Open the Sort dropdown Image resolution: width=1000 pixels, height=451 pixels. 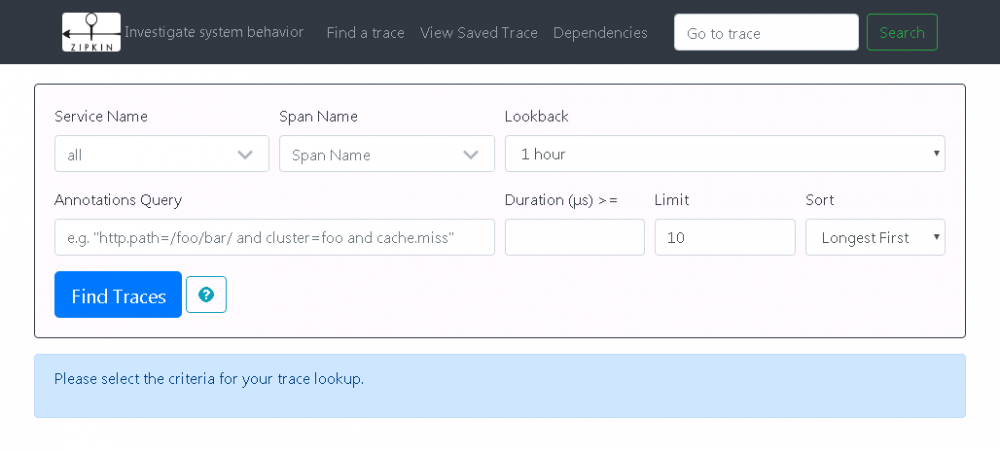875,238
